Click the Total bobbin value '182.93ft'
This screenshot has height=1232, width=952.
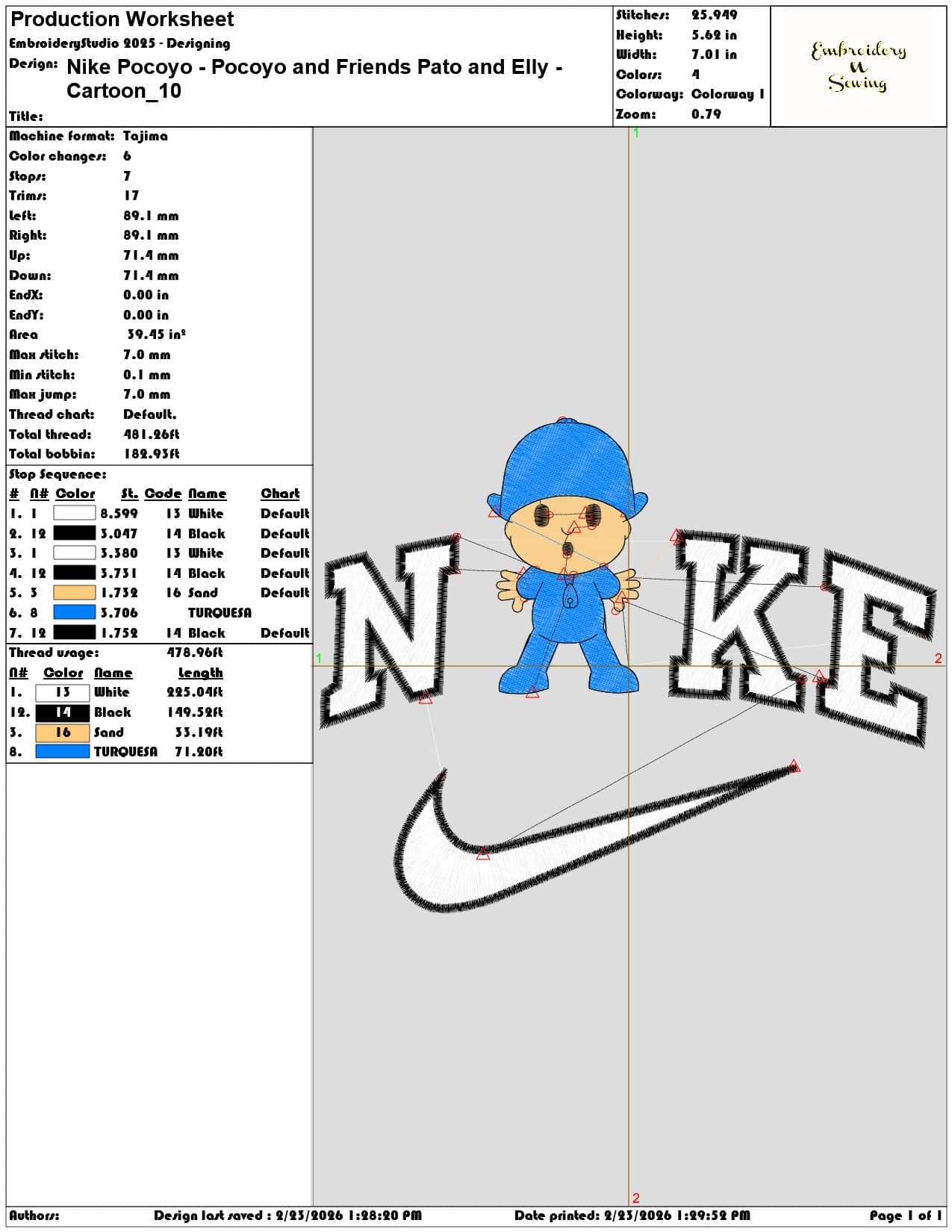(152, 454)
